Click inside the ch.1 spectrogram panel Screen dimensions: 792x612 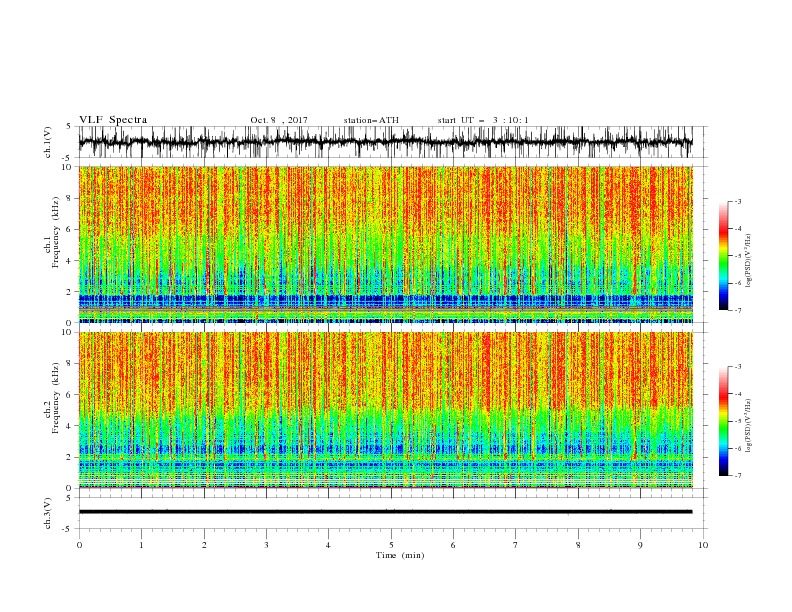coord(385,244)
